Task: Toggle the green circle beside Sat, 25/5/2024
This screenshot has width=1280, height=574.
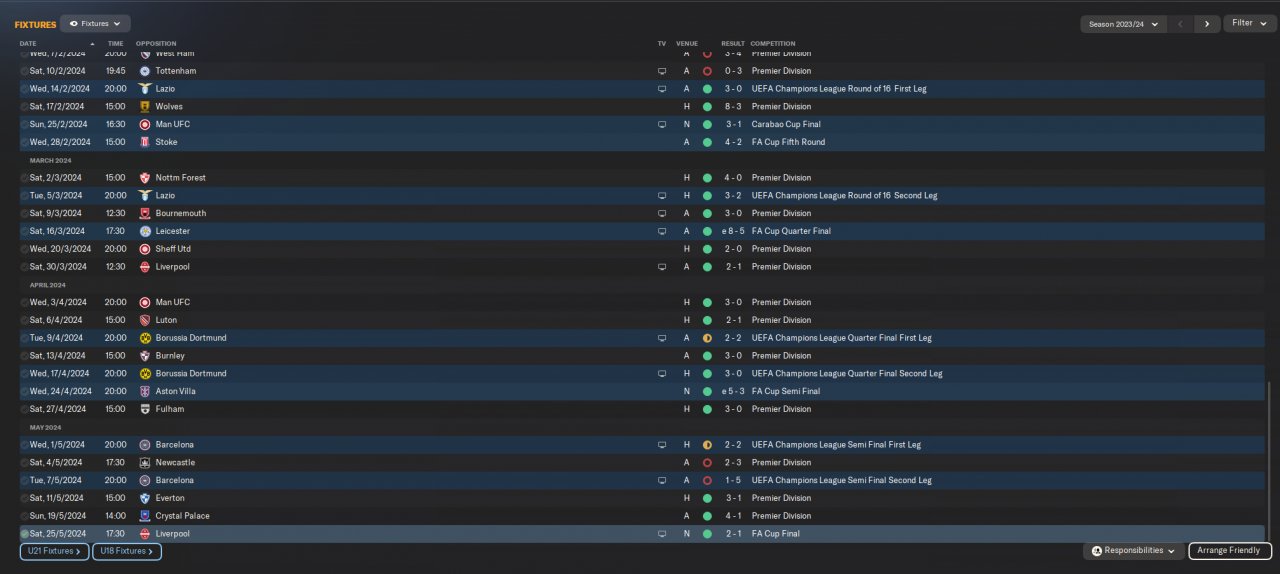Action: coord(25,534)
